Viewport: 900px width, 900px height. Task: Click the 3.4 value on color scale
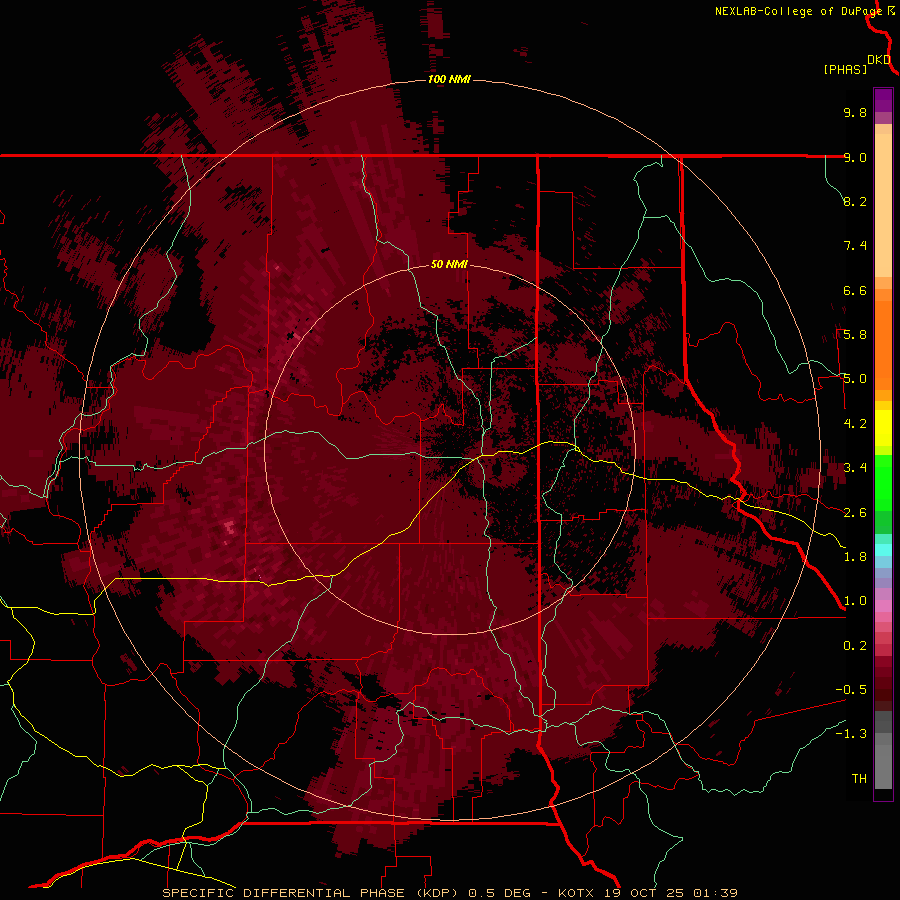click(x=855, y=468)
